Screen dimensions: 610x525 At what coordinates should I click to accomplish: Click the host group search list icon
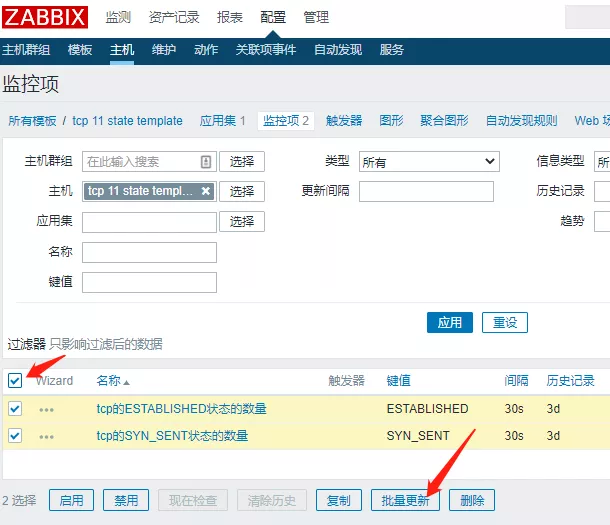tap(206, 161)
